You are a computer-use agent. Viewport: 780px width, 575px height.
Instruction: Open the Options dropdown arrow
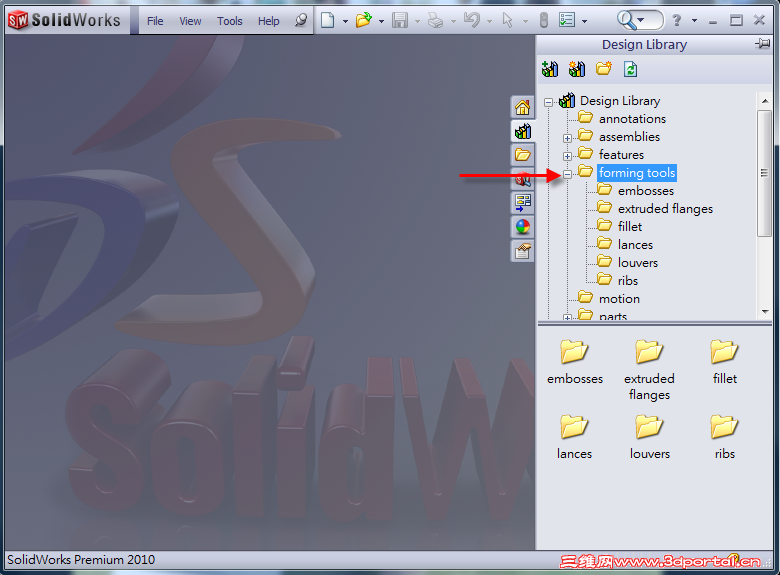pyautogui.click(x=585, y=21)
